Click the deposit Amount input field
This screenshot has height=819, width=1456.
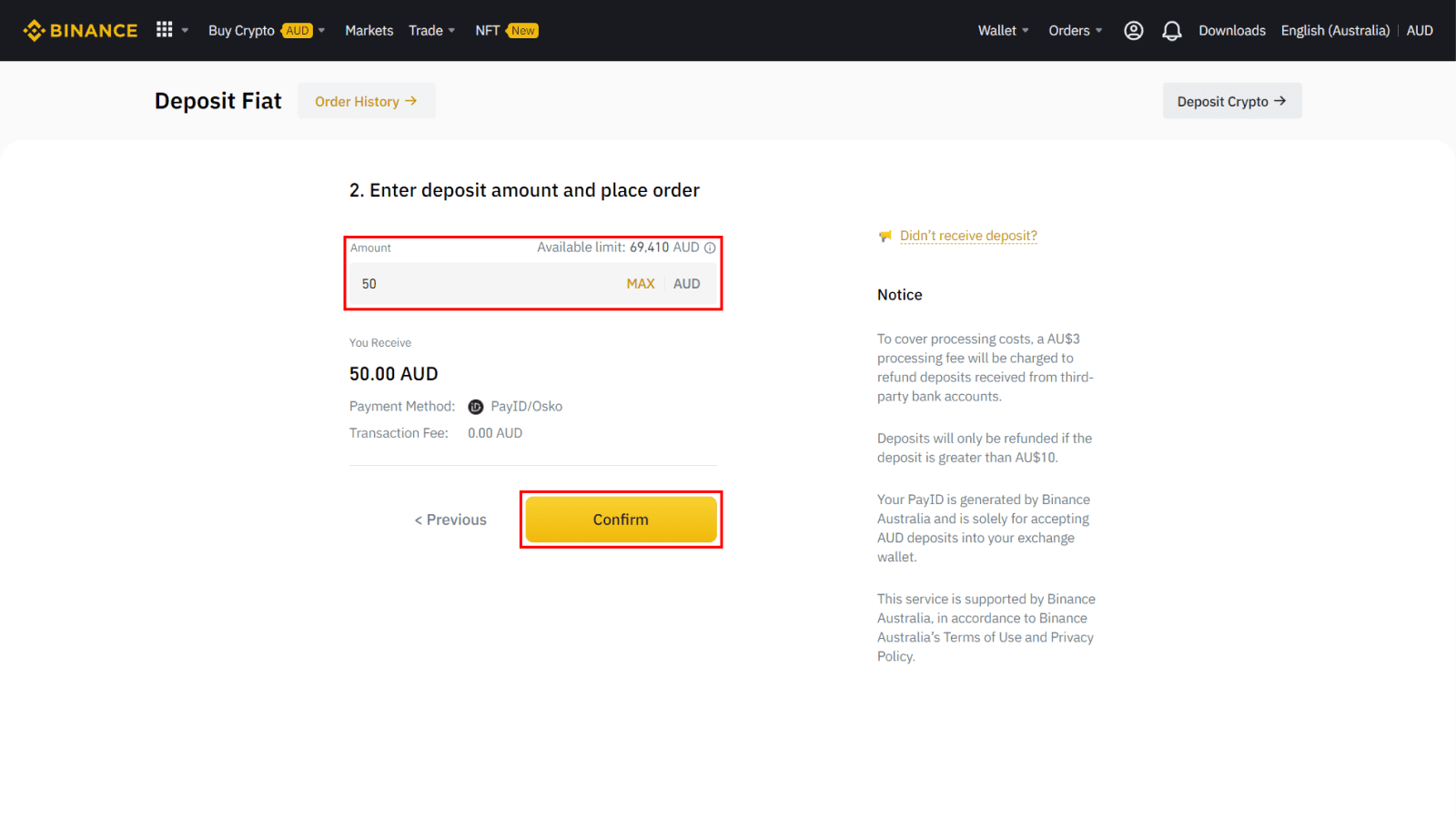[x=482, y=284]
